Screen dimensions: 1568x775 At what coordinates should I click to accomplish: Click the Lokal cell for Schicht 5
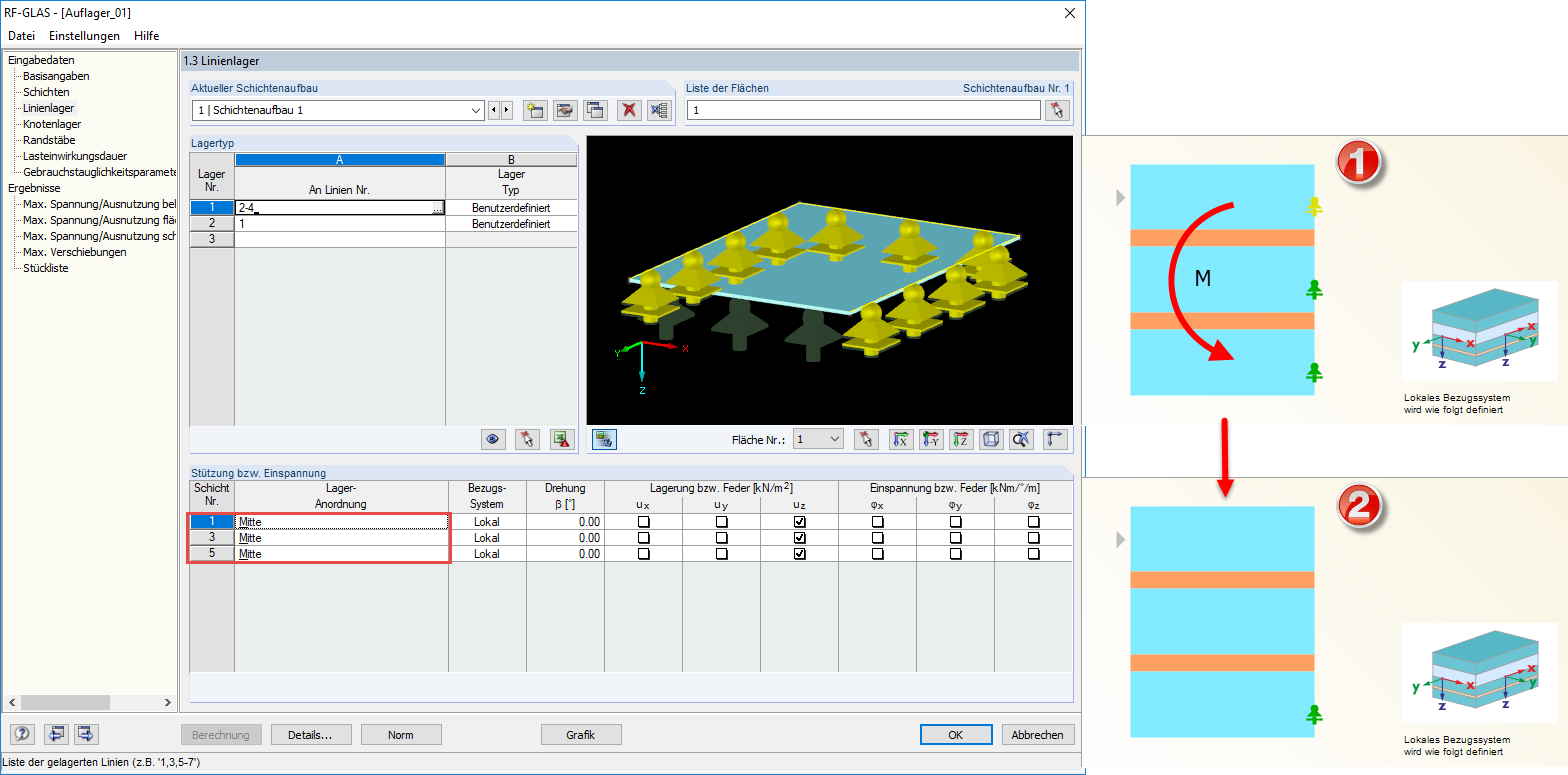(x=487, y=554)
